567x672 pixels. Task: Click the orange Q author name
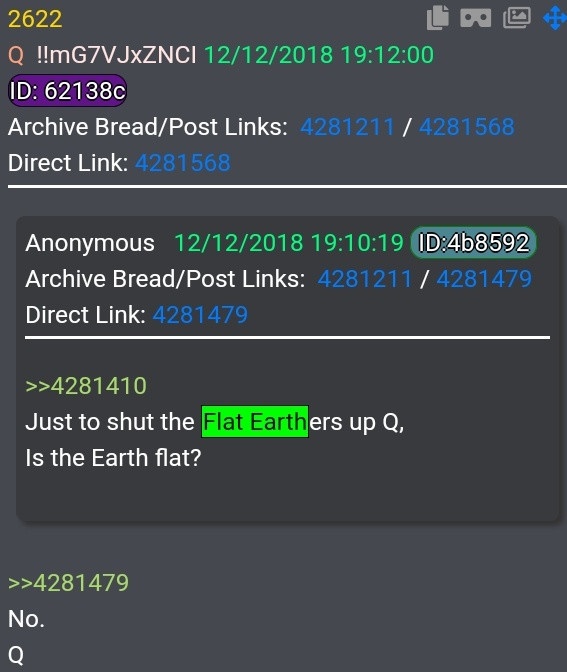(16, 55)
